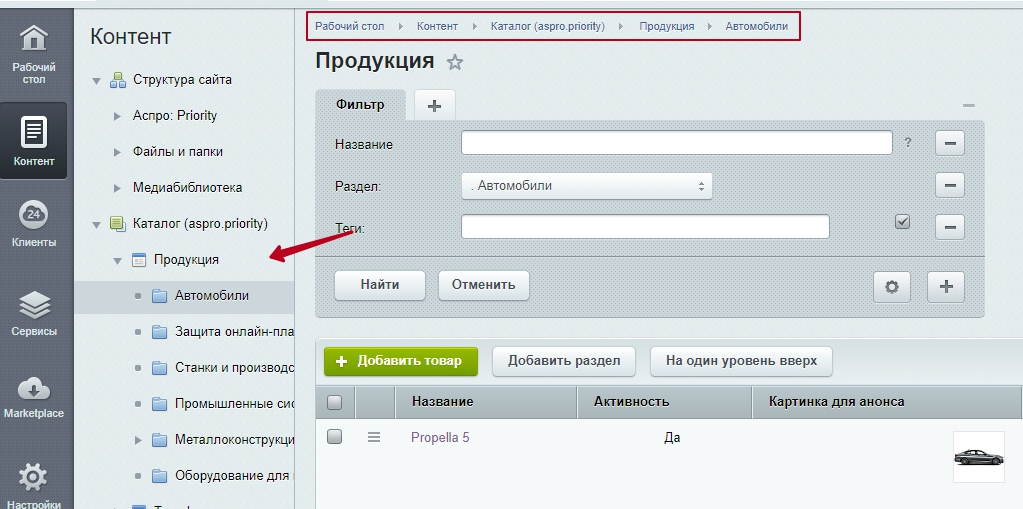Sort by Картинка для анонса column header

click(x=886, y=402)
